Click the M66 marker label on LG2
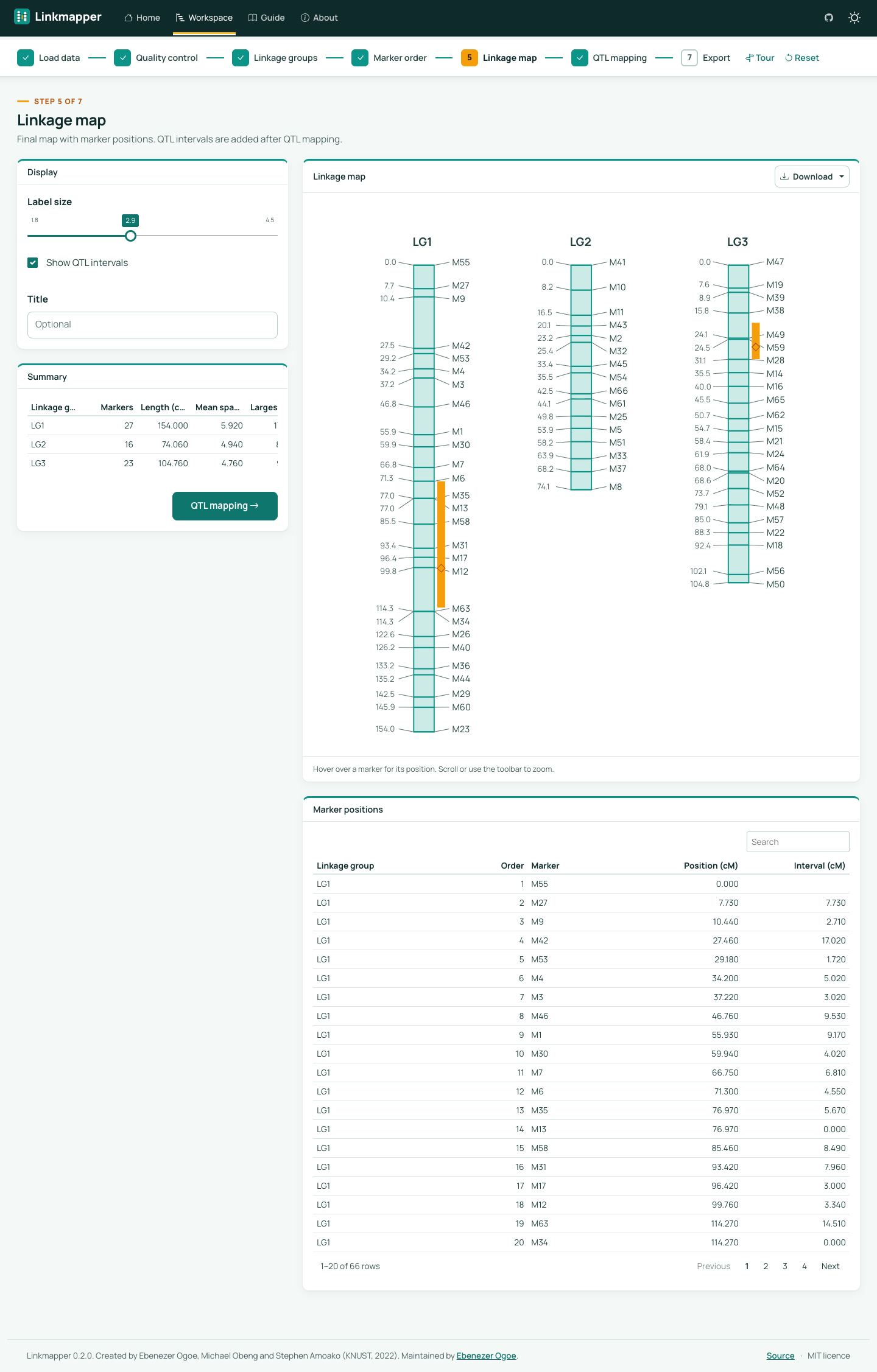The image size is (877, 1372). (618, 391)
